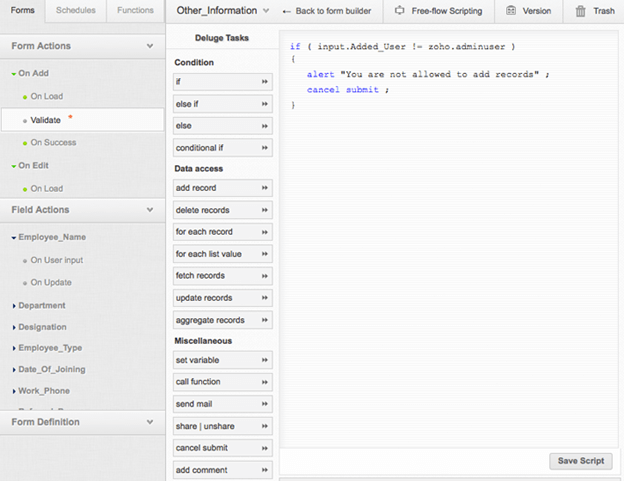Collapse the Field Actions section

(150, 210)
